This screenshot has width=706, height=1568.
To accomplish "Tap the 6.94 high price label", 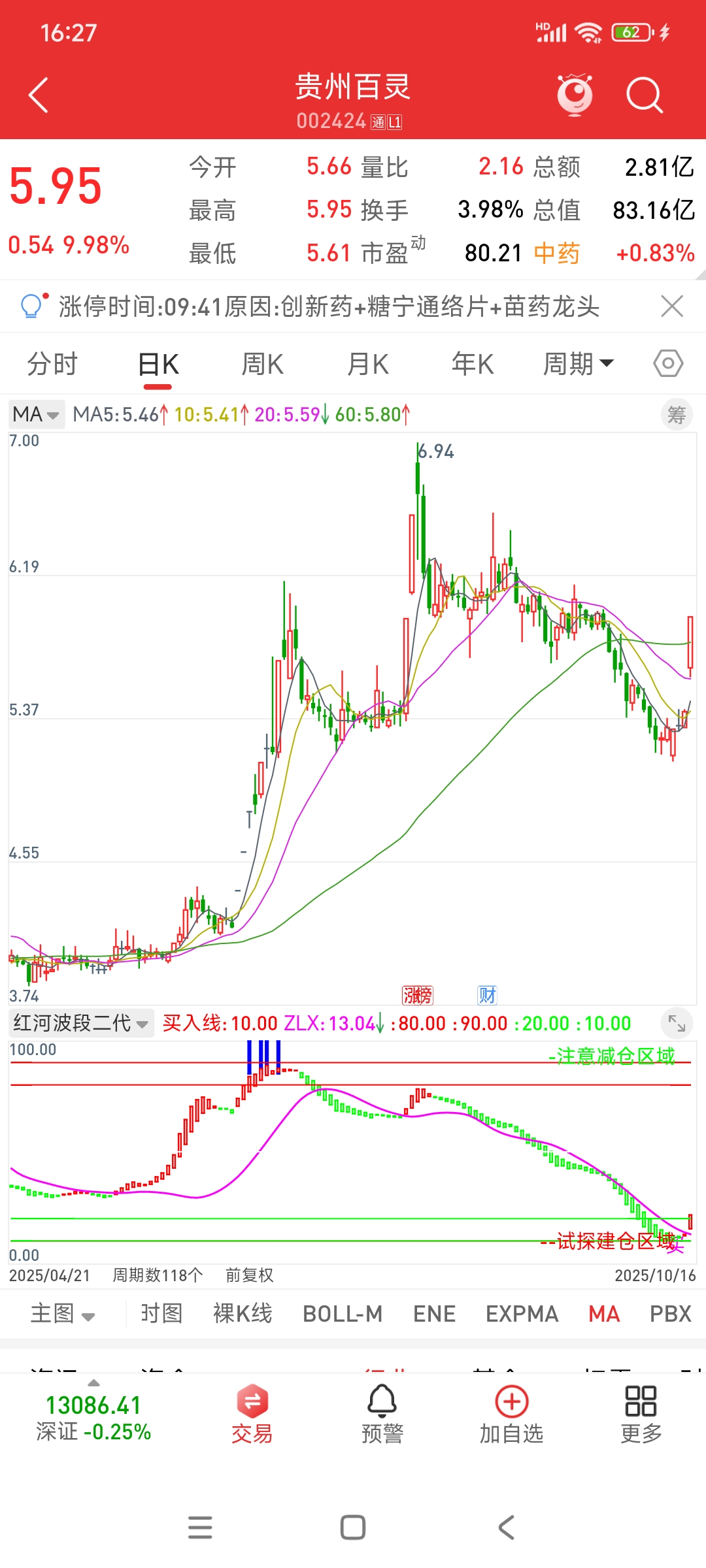I will [x=436, y=451].
